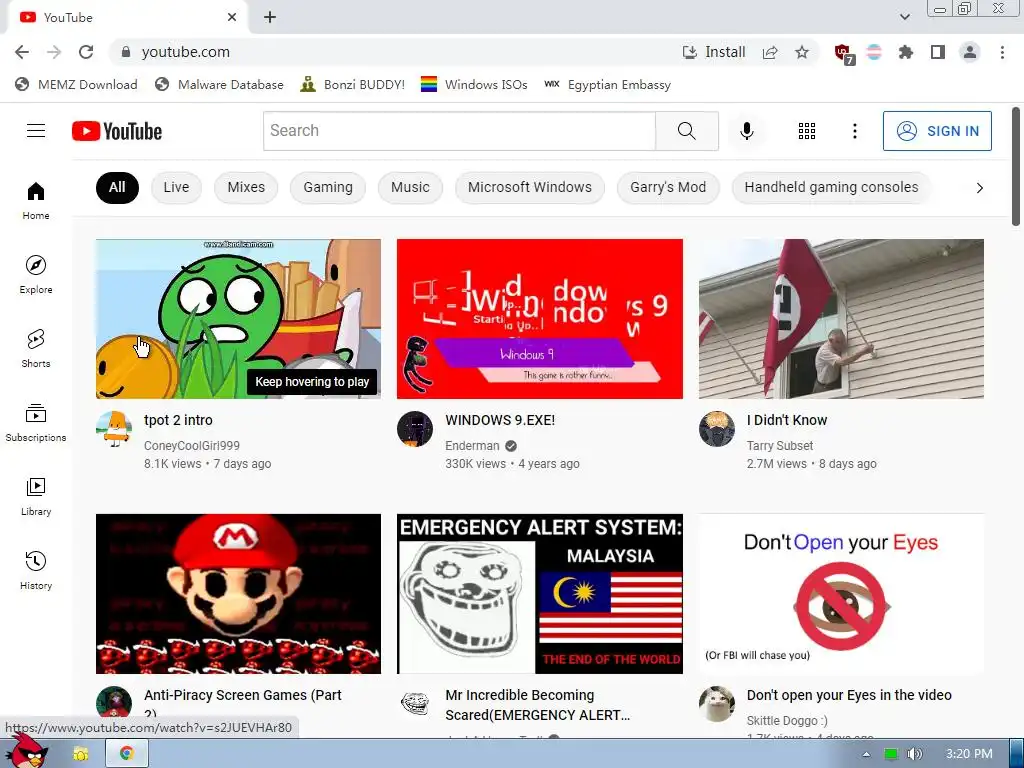Open the YouTube apps grid
Screen dimensions: 1024x768
(807, 131)
